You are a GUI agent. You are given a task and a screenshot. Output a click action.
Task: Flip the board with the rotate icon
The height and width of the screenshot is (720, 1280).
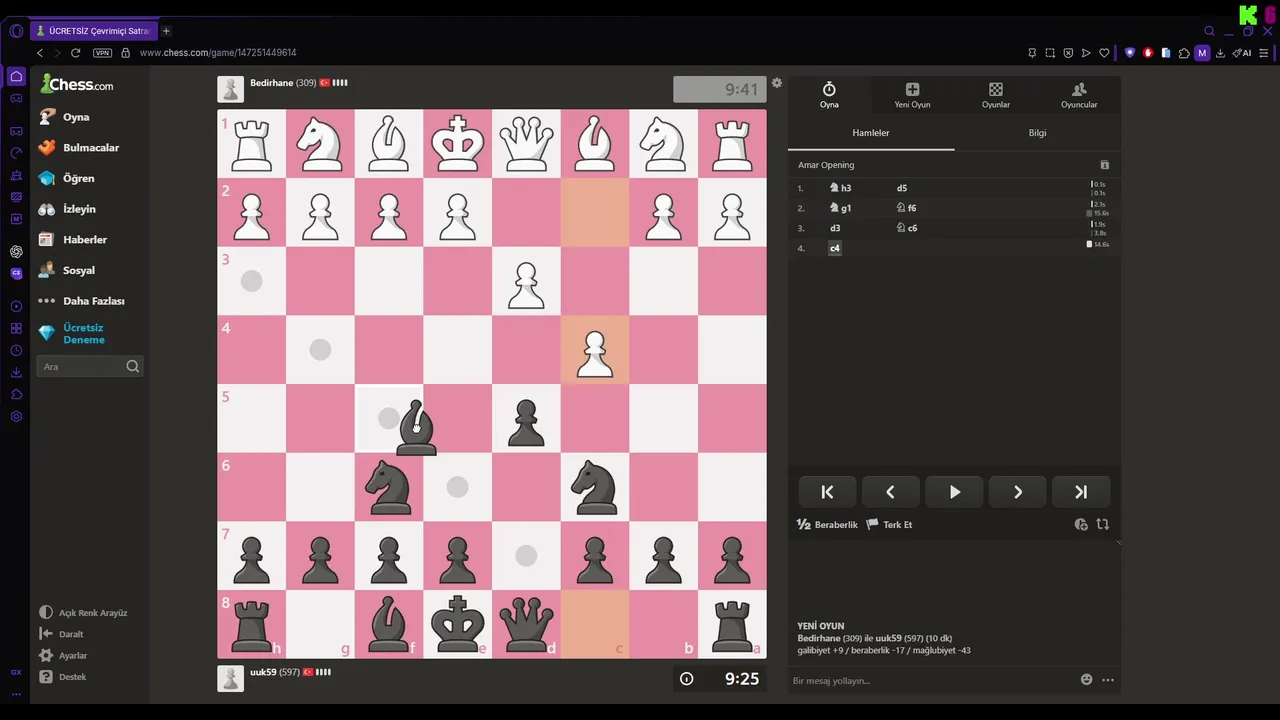pyautogui.click(x=1103, y=525)
